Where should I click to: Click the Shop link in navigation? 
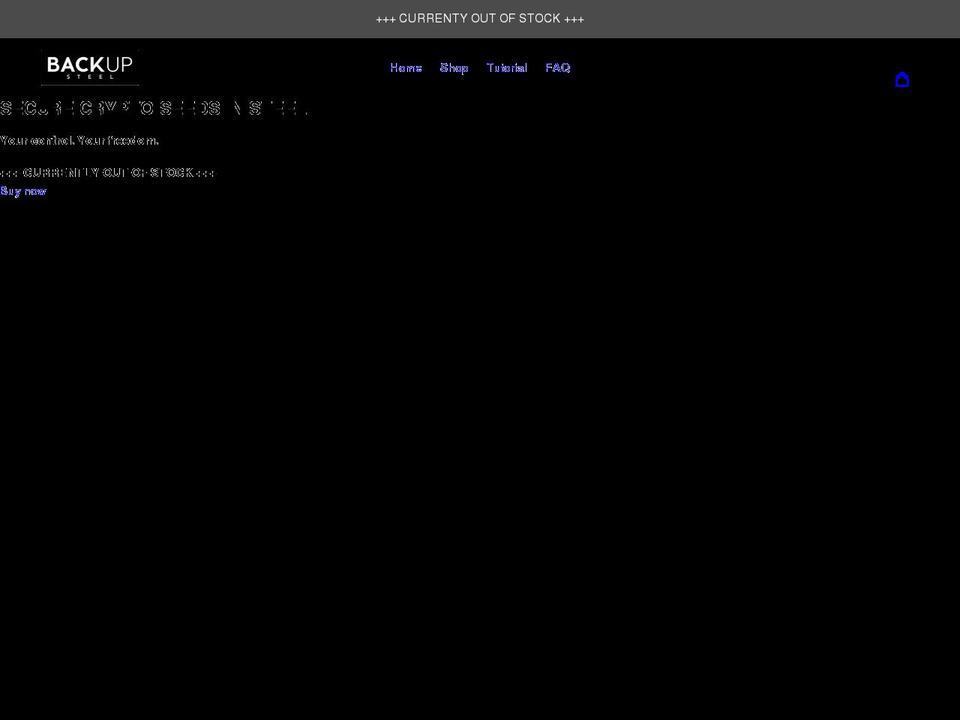pyautogui.click(x=454, y=67)
